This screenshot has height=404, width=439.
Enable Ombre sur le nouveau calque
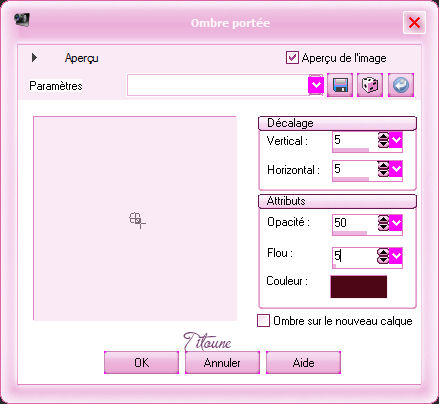263,321
